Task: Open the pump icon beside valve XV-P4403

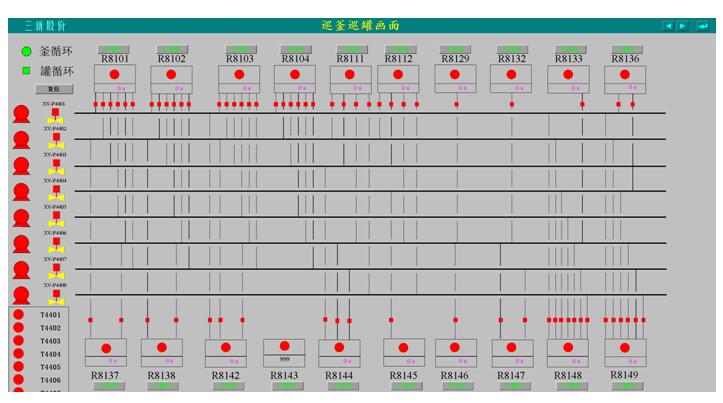Action: pyautogui.click(x=21, y=166)
